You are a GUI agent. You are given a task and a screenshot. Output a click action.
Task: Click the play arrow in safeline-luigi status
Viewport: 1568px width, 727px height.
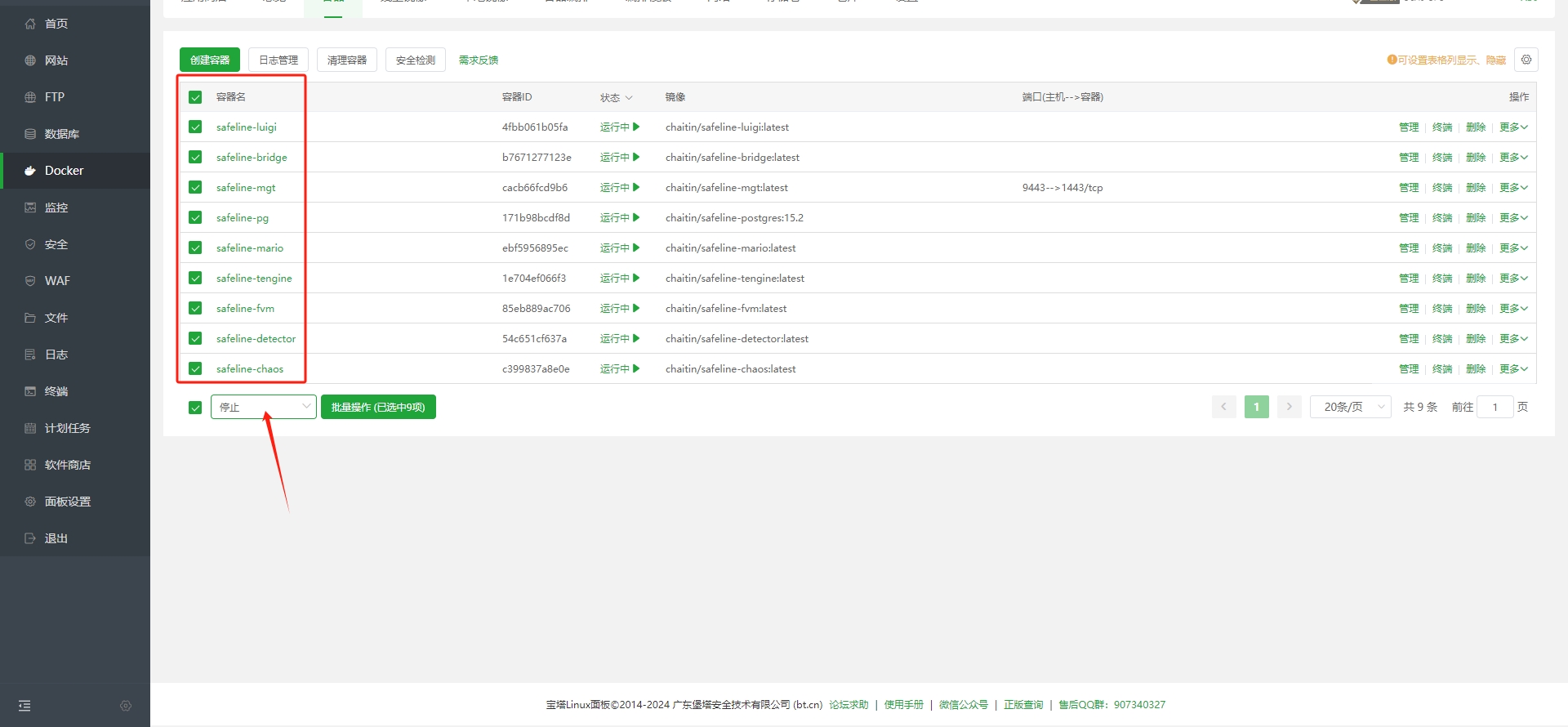(636, 127)
